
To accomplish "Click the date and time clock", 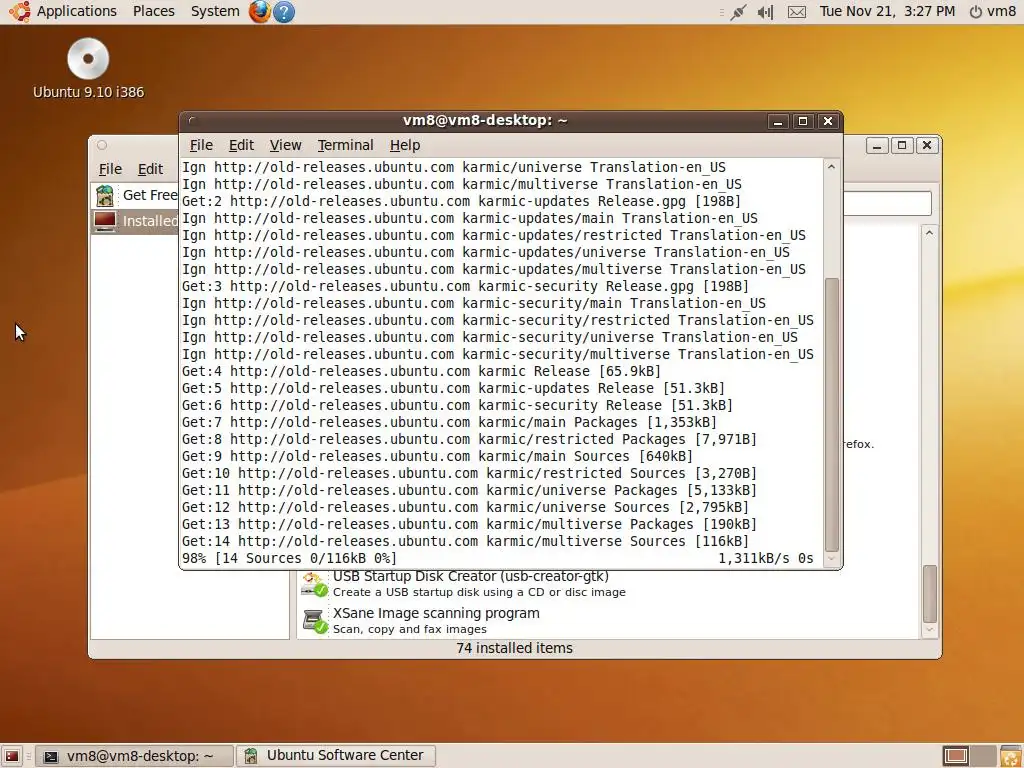I will (887, 11).
